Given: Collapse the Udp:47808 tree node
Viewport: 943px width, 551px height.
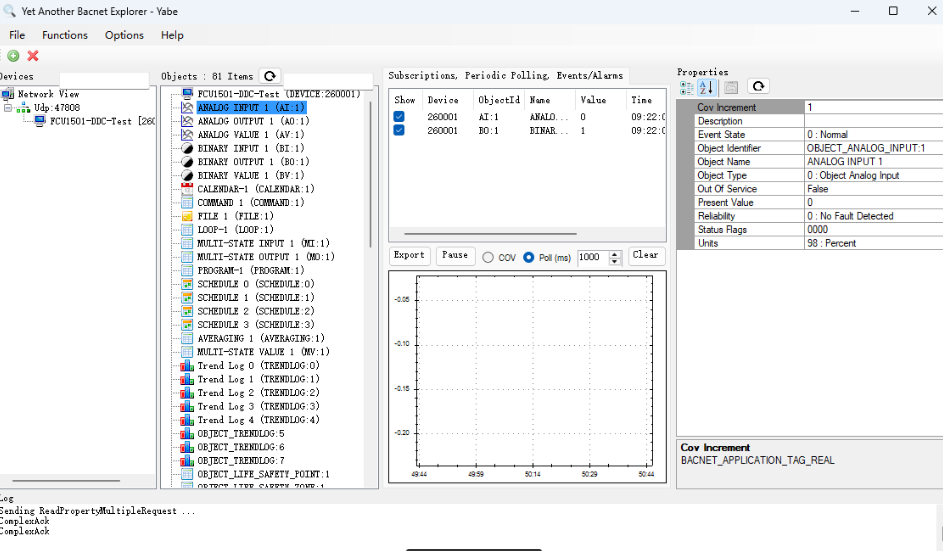Looking at the screenshot, I should pyautogui.click(x=8, y=108).
